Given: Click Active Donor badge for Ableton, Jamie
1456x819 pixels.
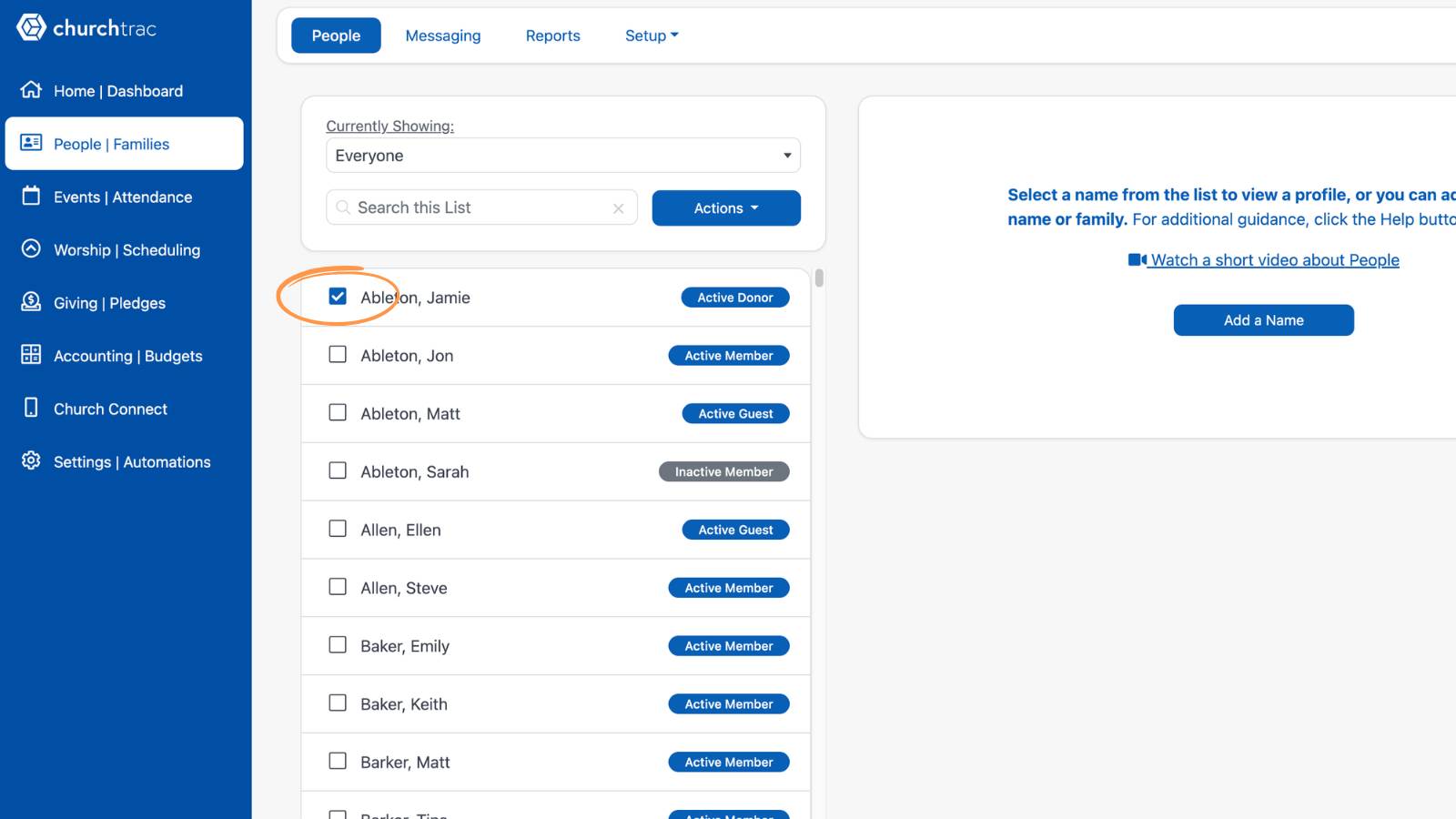Looking at the screenshot, I should 735,298.
